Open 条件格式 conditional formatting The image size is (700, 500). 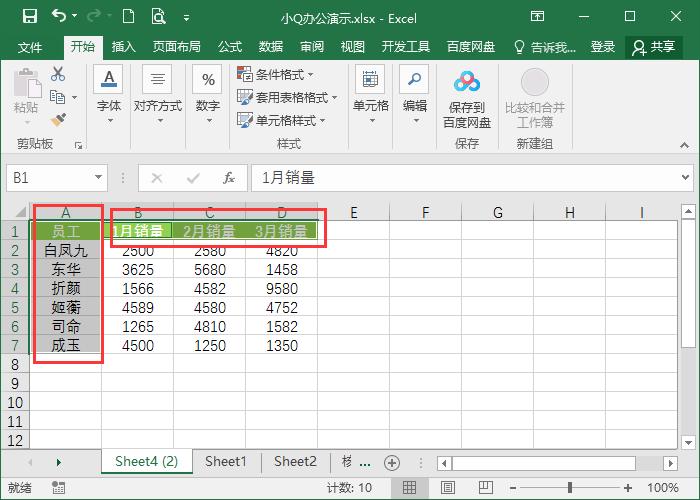275,74
